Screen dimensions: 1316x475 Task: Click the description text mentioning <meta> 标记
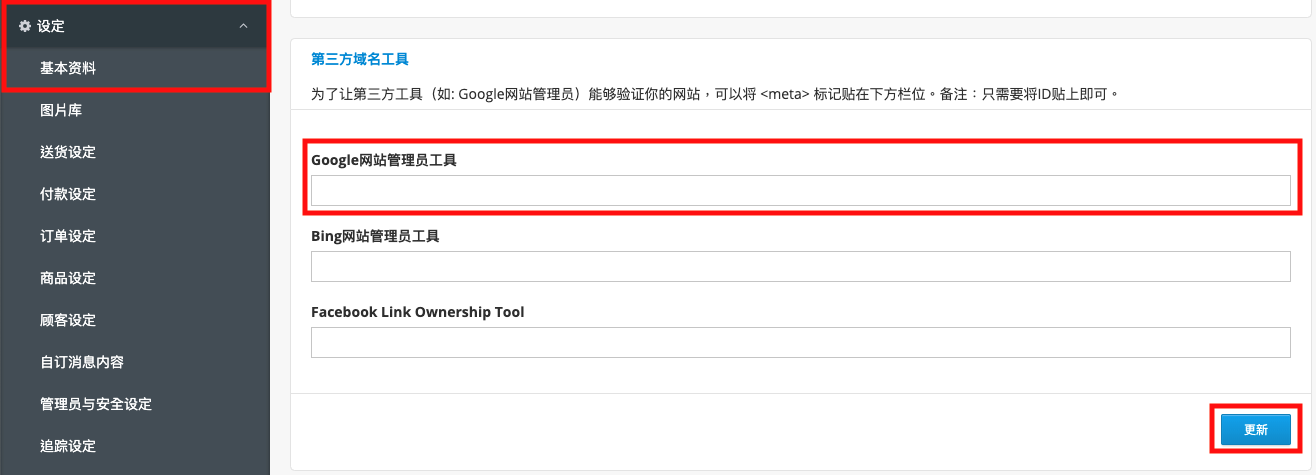click(714, 94)
